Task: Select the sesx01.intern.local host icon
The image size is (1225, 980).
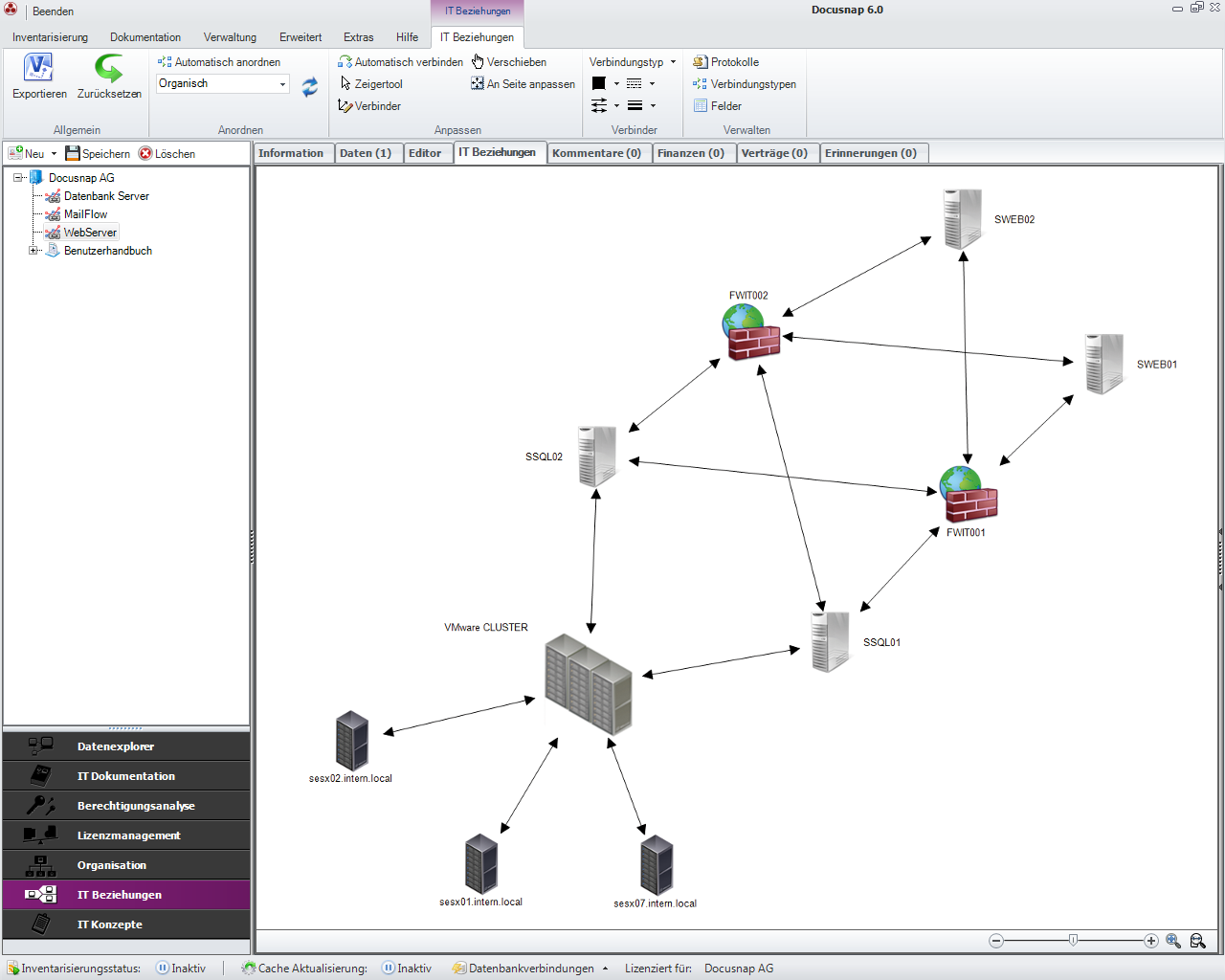Action: point(480,864)
